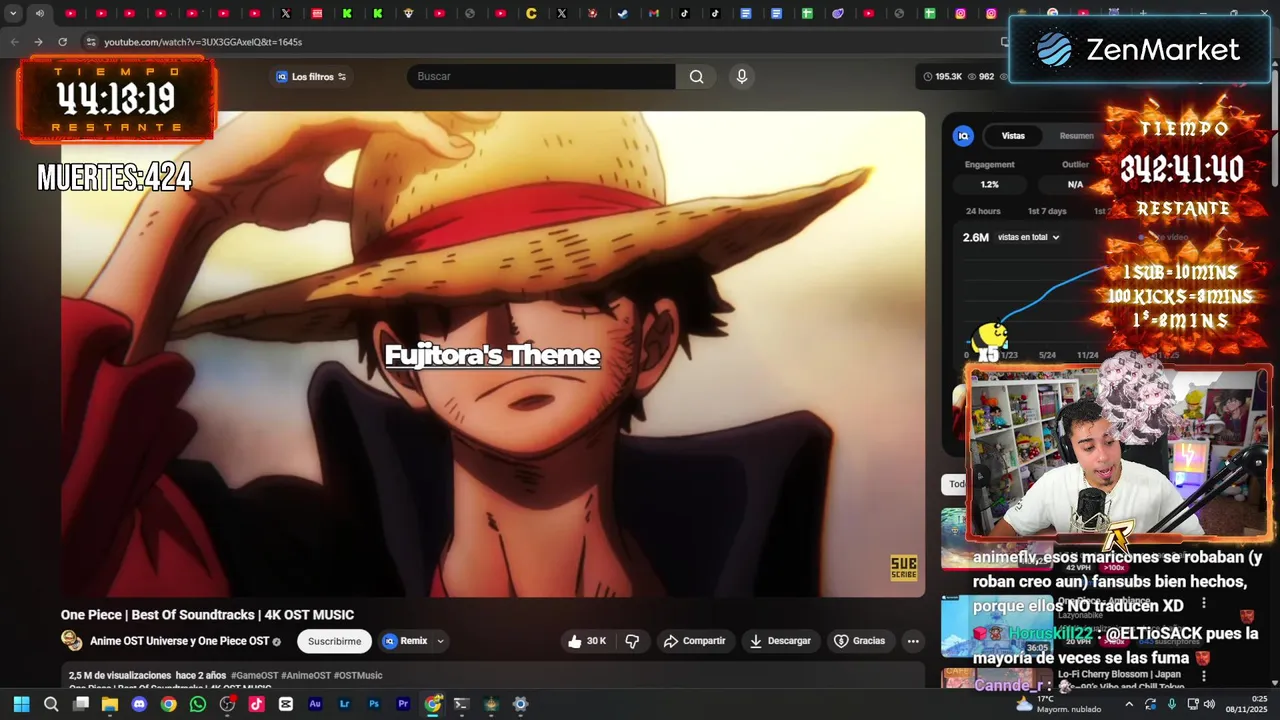
Task: Click the YouTube search magnifier button
Action: [x=696, y=77]
